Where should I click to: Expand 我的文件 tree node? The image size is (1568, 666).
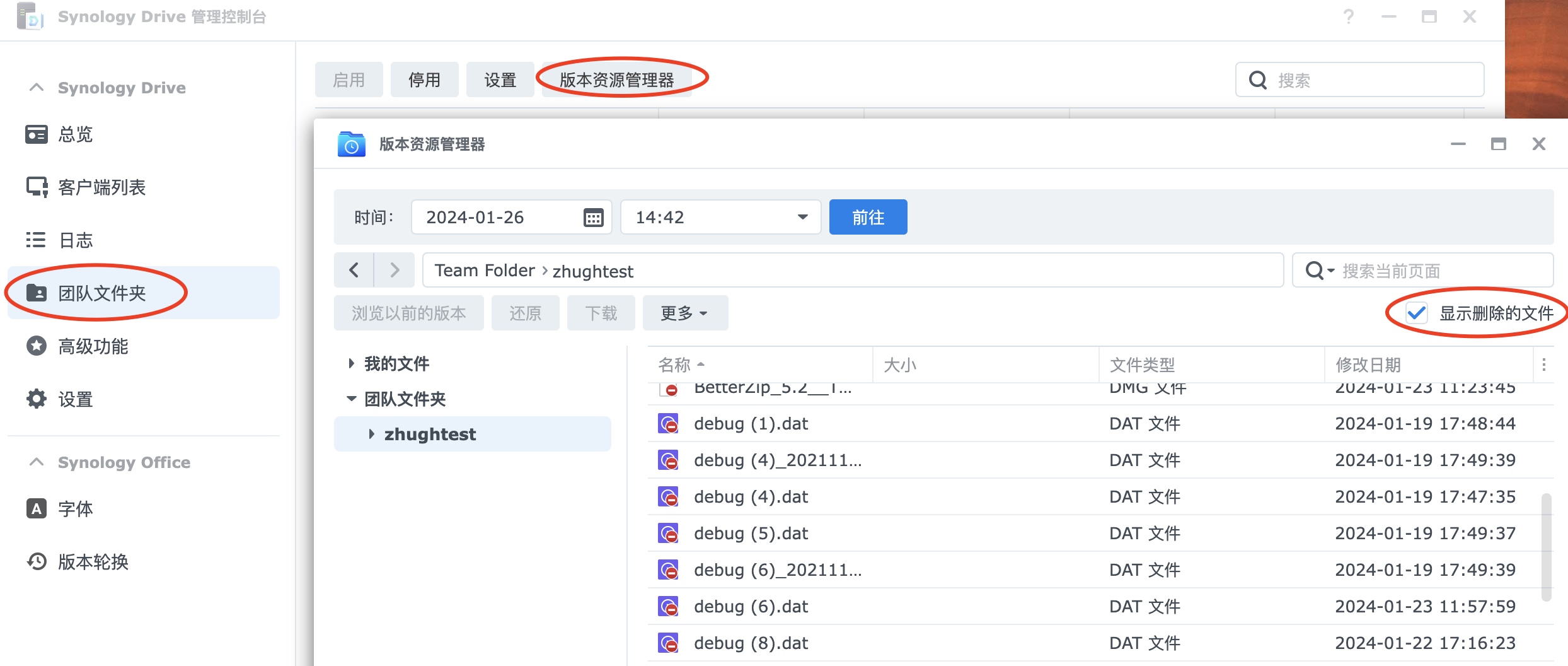(x=351, y=363)
